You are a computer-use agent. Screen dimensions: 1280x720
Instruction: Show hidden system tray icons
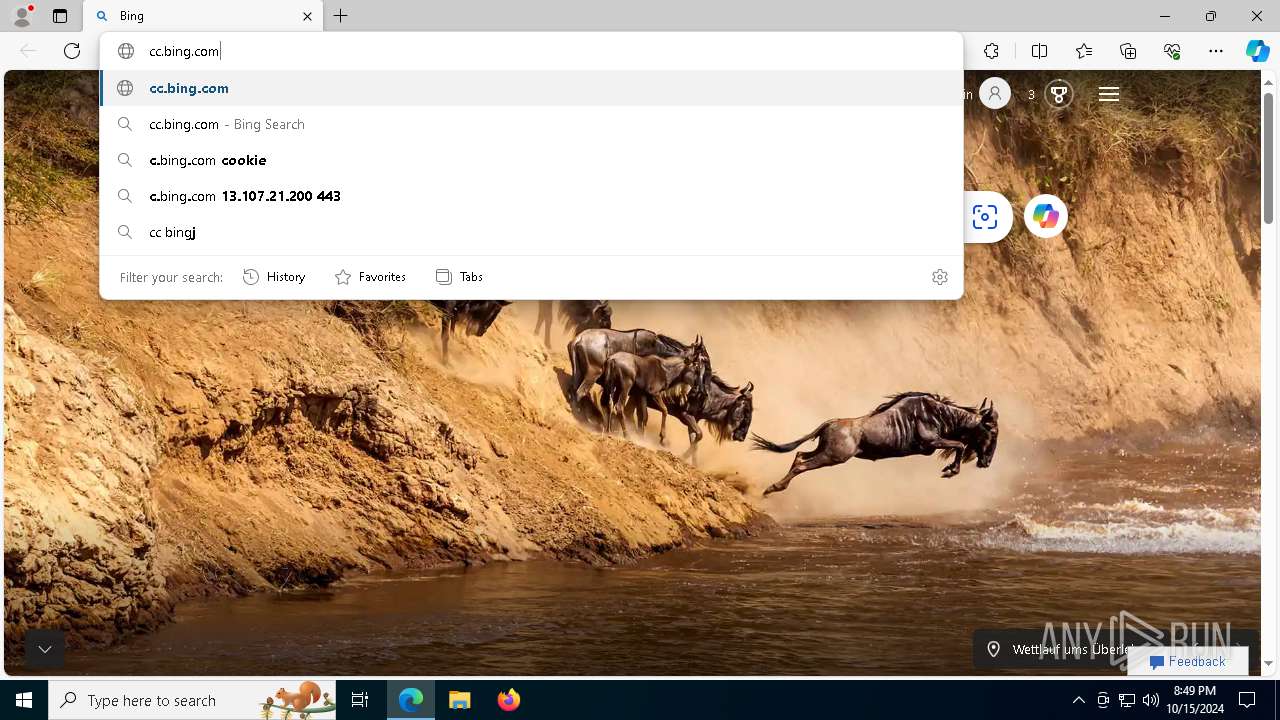click(x=1078, y=700)
